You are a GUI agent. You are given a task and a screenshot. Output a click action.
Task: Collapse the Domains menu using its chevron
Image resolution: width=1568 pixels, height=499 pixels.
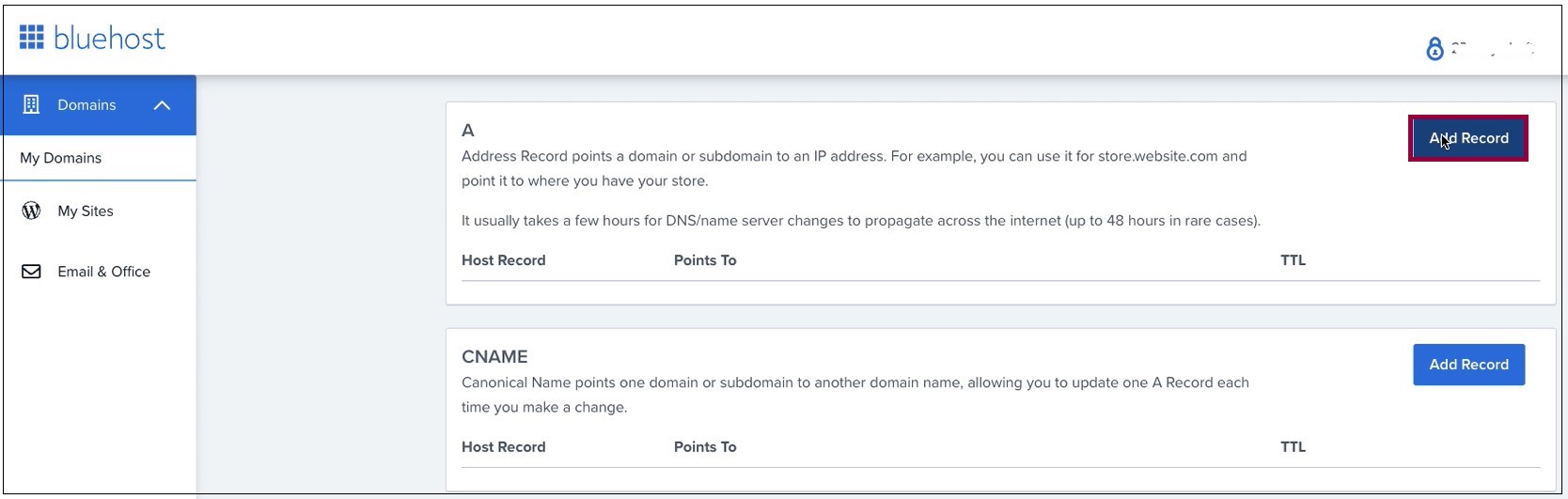[x=162, y=105]
